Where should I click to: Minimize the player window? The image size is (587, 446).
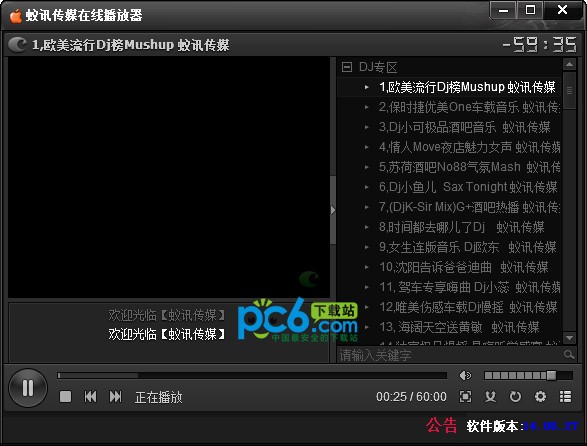coord(504,10)
